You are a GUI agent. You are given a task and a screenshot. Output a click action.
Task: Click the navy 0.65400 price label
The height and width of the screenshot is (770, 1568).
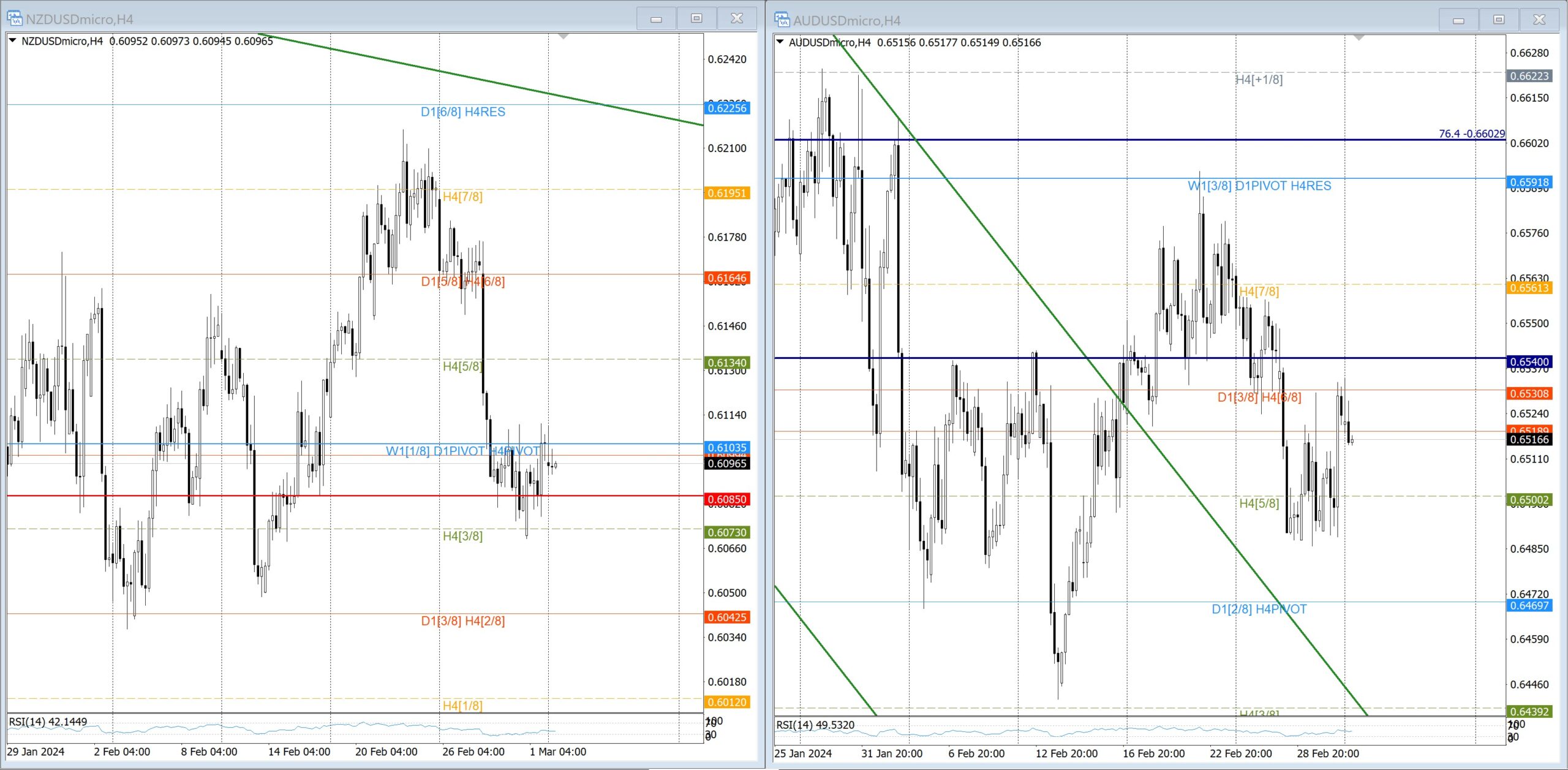pos(1529,362)
